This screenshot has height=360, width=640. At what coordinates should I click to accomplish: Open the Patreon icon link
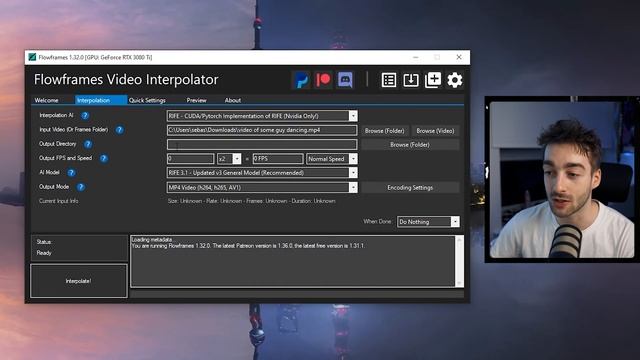(x=323, y=80)
